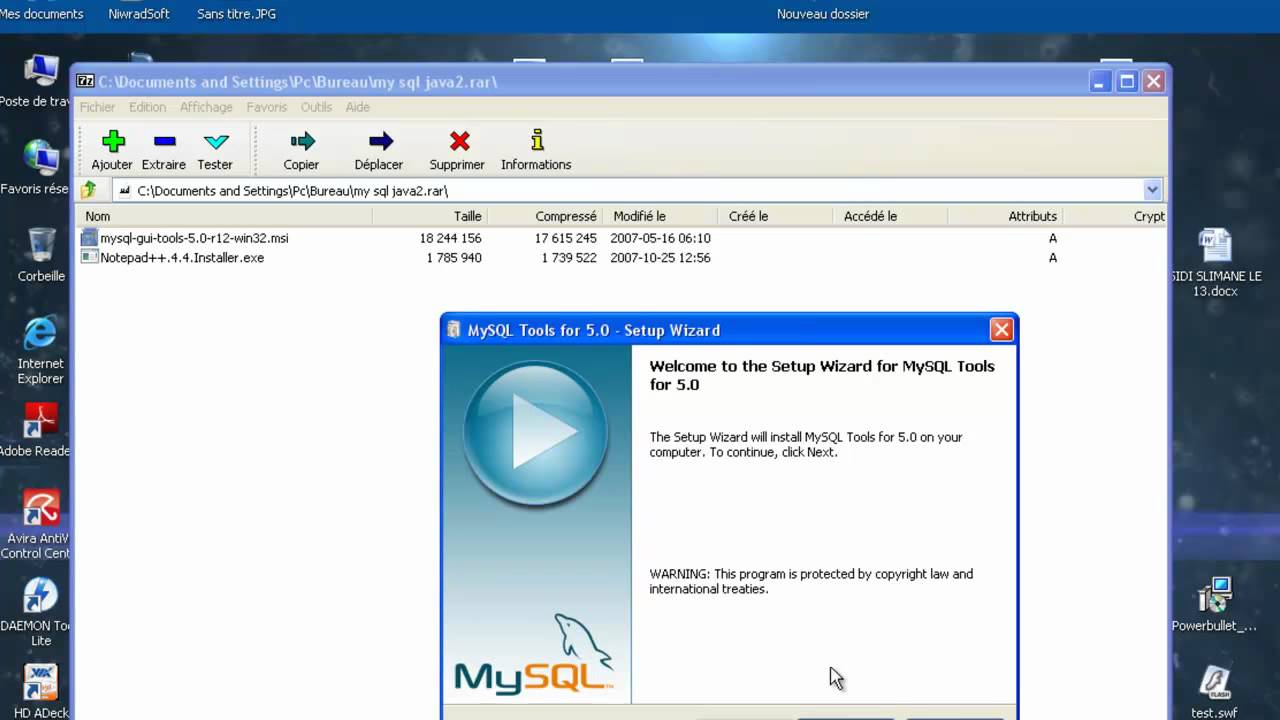1280x720 pixels.
Task: Open the Fichier menu
Action: 98,107
